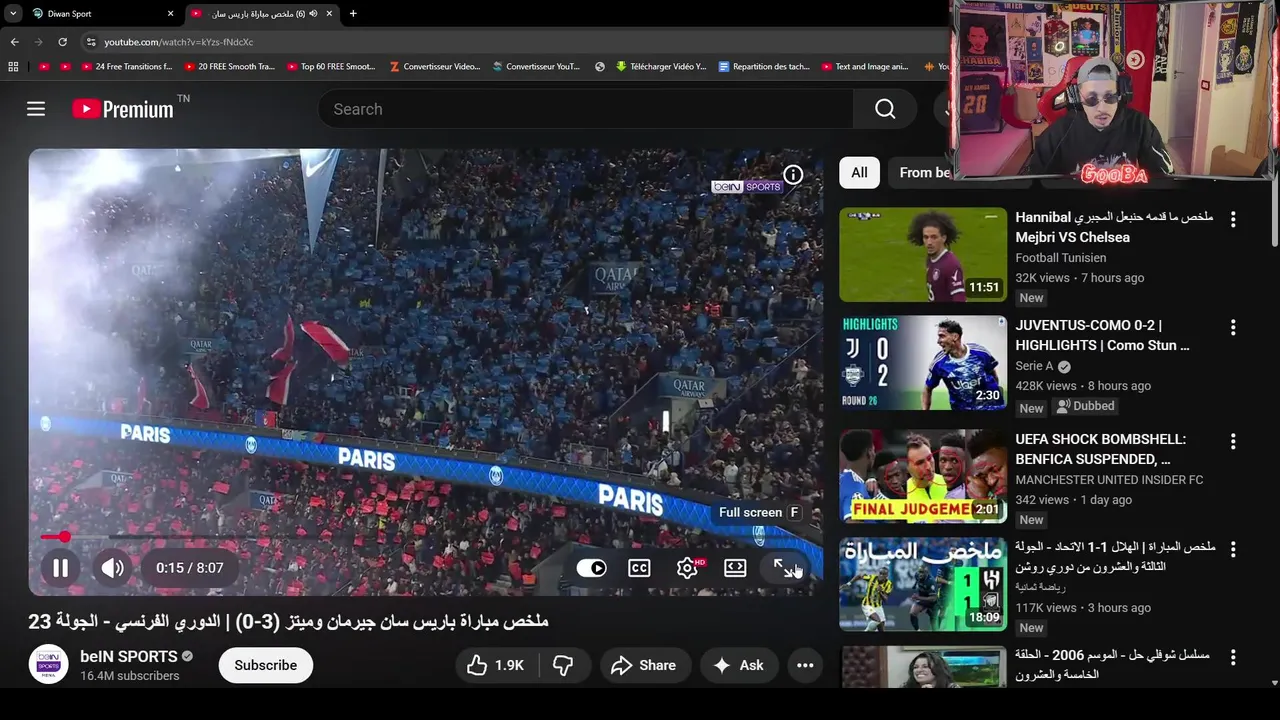Like the video with 1.9K likes

pyautogui.click(x=497, y=665)
